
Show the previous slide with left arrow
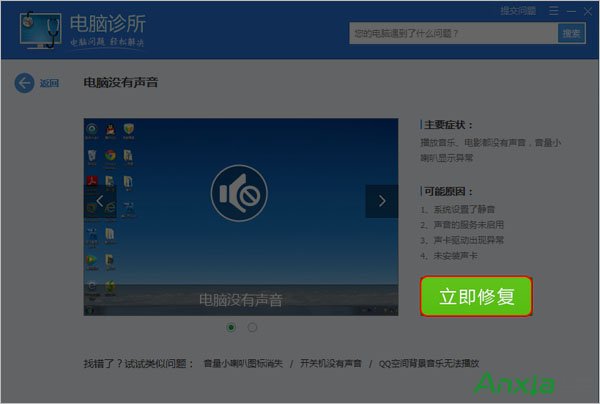click(x=100, y=201)
